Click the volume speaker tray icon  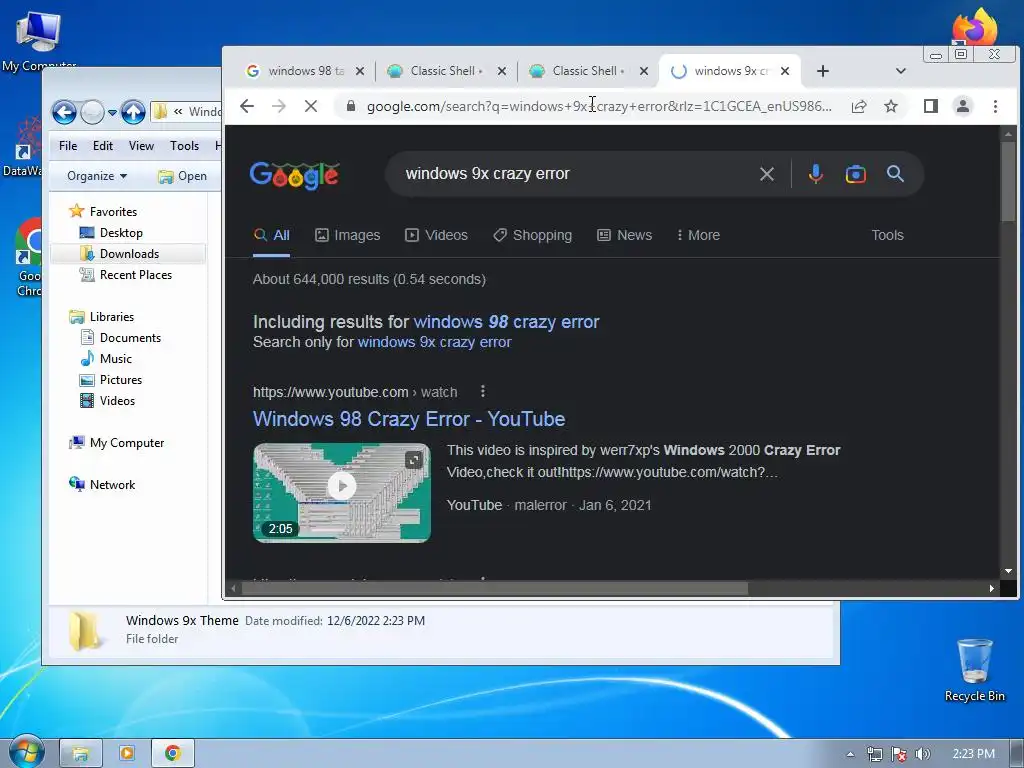pyautogui.click(x=923, y=754)
